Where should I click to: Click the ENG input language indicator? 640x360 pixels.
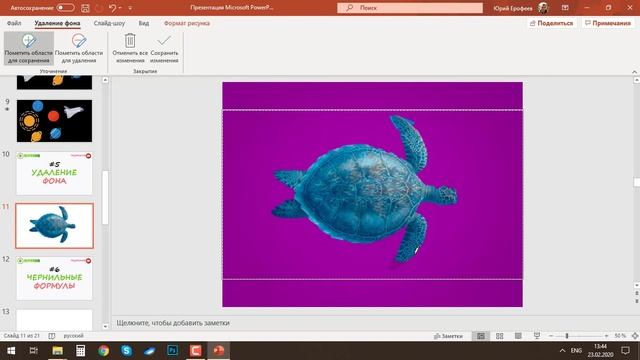576,351
